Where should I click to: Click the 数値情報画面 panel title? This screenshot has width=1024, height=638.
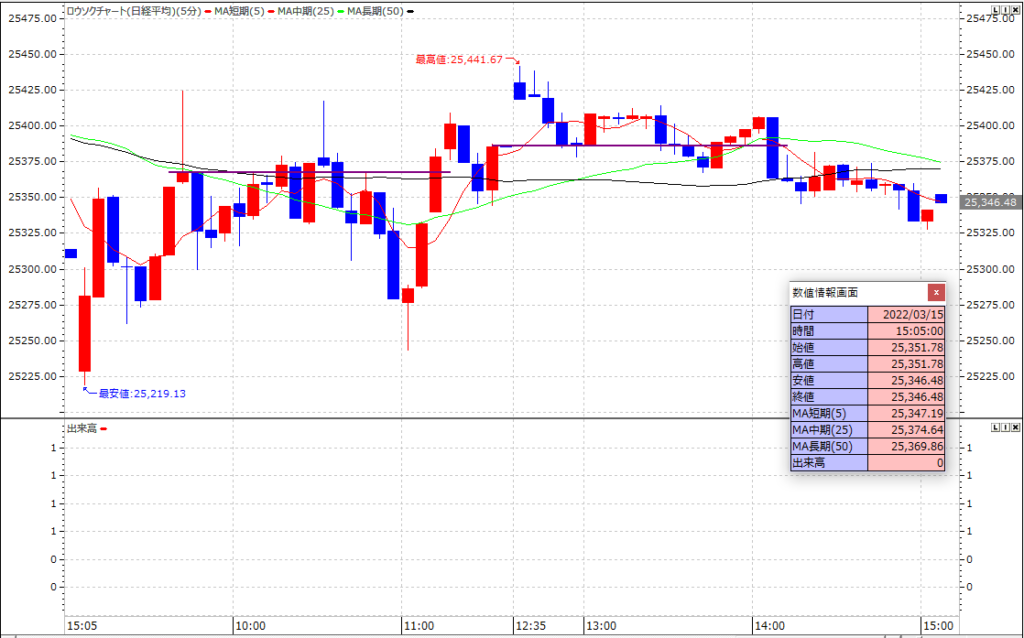(825, 293)
